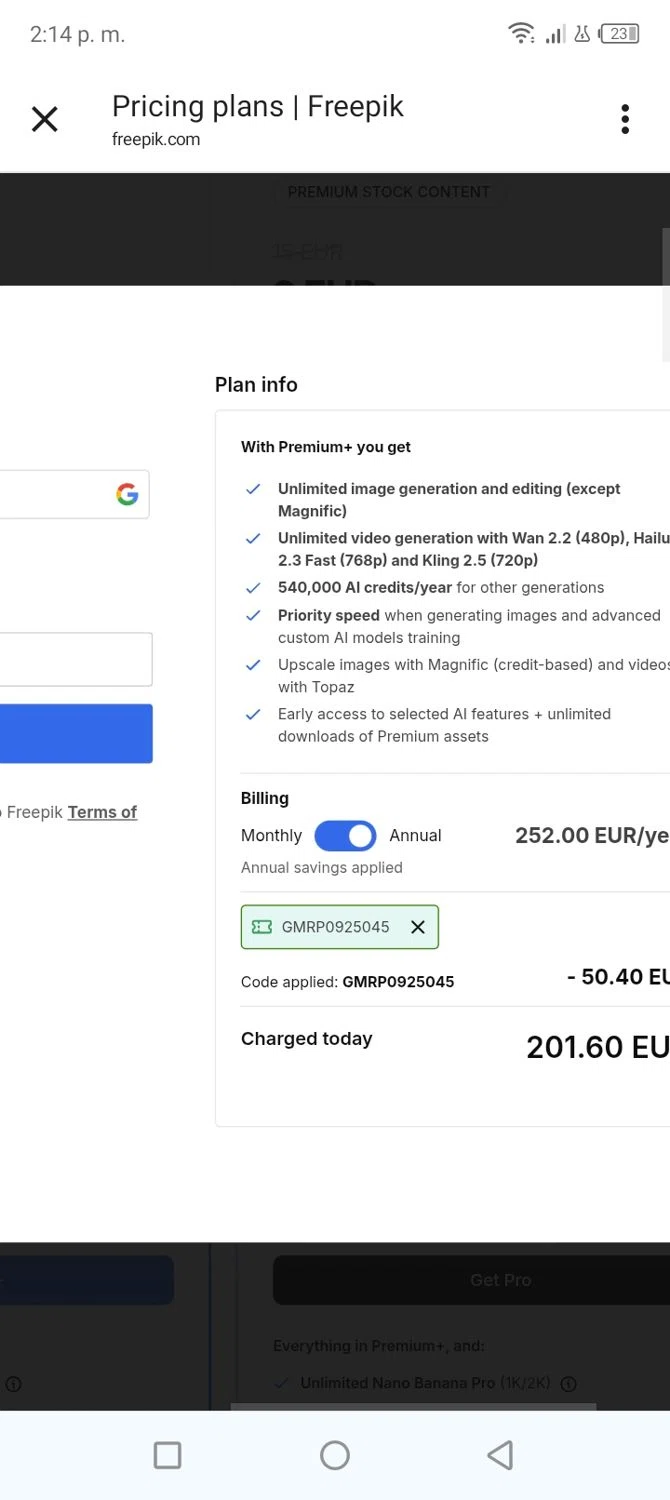The image size is (670, 1500).
Task: Close the Freepik pricing browser tab
Action: pos(45,120)
